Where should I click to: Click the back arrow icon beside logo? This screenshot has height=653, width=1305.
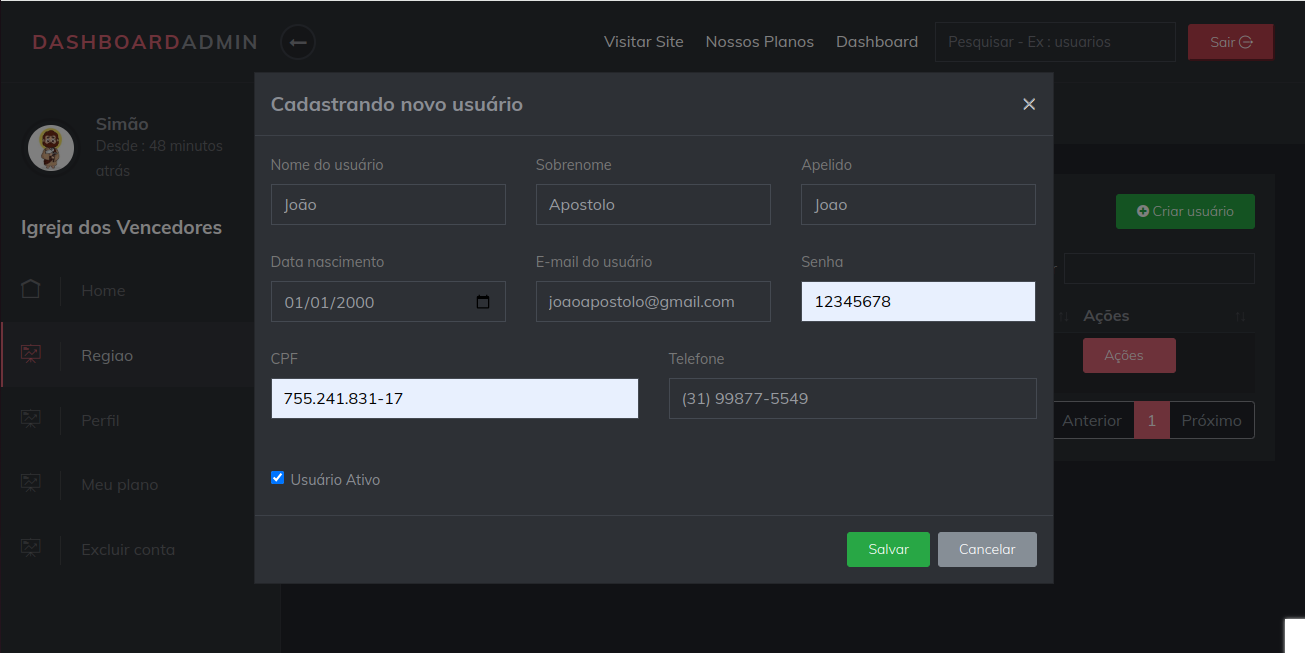click(x=298, y=42)
